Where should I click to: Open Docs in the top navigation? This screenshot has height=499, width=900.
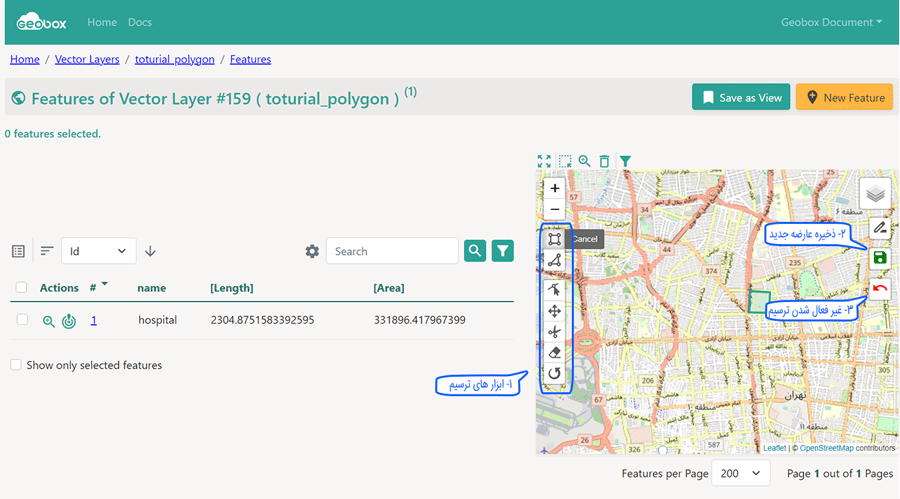140,22
